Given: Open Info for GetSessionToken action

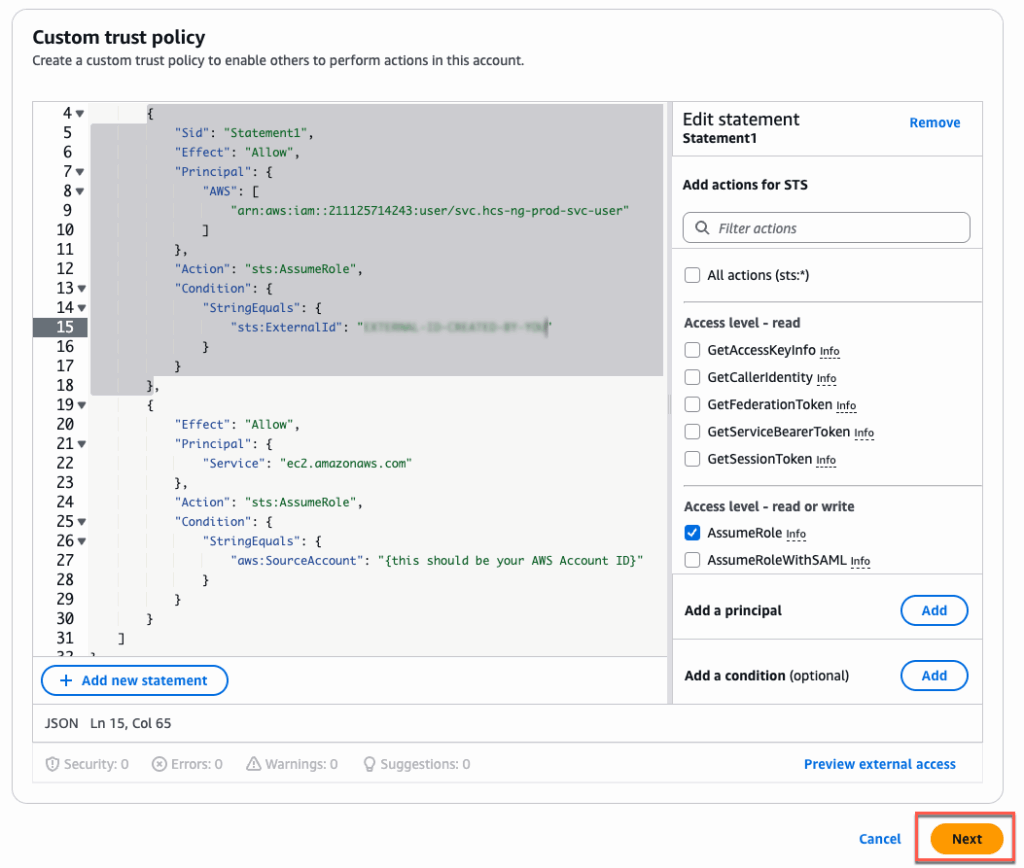Looking at the screenshot, I should coord(825,460).
